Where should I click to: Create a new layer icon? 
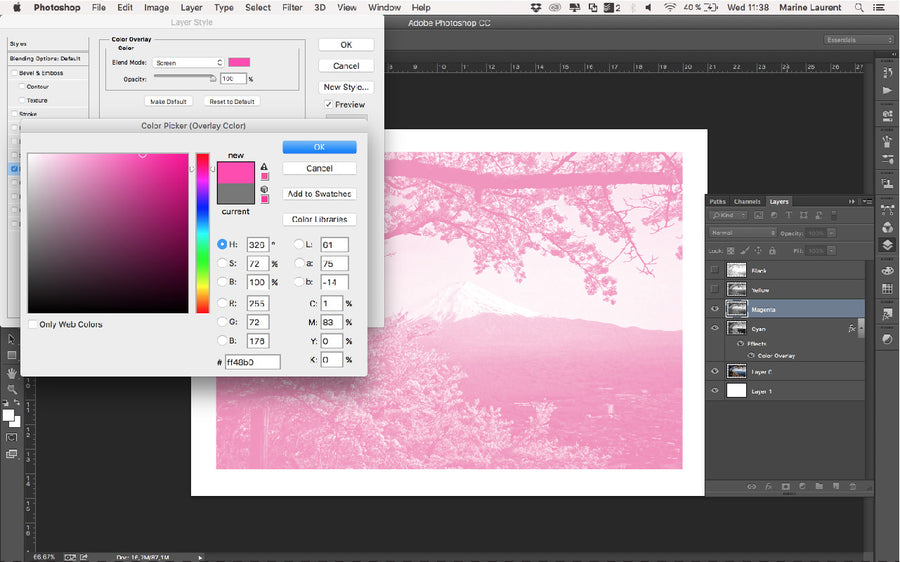[x=836, y=486]
